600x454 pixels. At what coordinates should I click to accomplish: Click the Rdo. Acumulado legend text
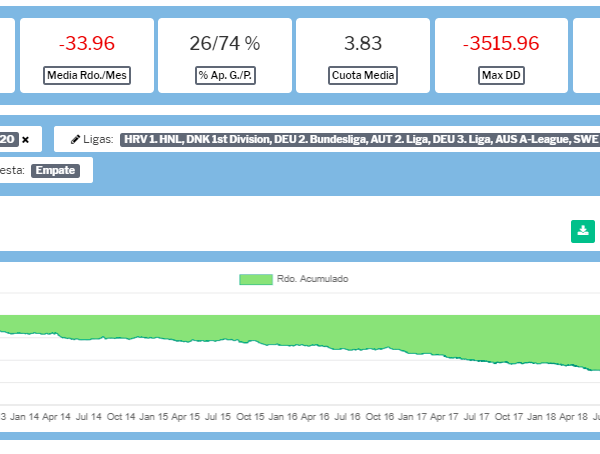point(313,279)
